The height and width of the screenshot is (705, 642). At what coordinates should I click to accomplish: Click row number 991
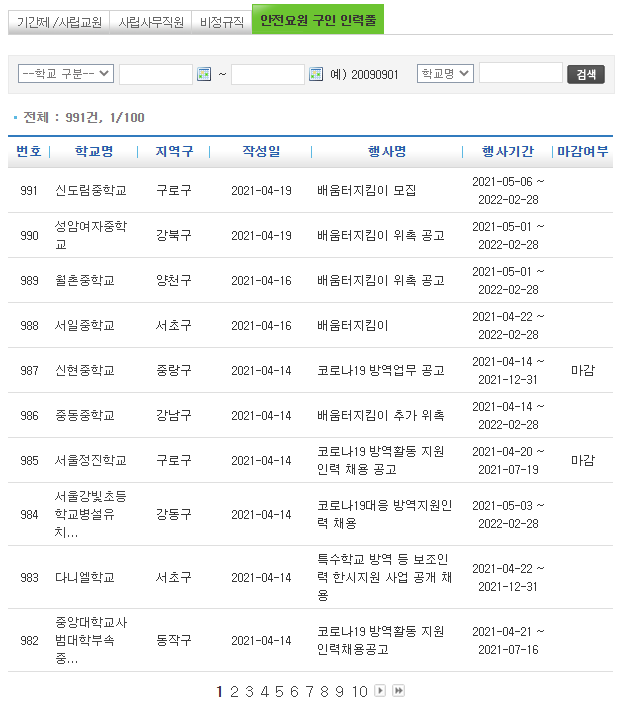pyautogui.click(x=29, y=191)
